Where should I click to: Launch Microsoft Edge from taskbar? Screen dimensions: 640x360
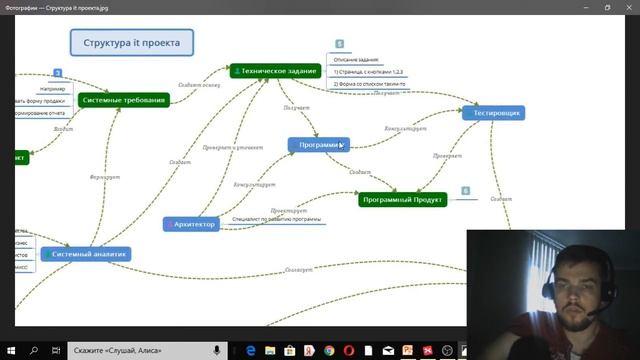click(251, 351)
